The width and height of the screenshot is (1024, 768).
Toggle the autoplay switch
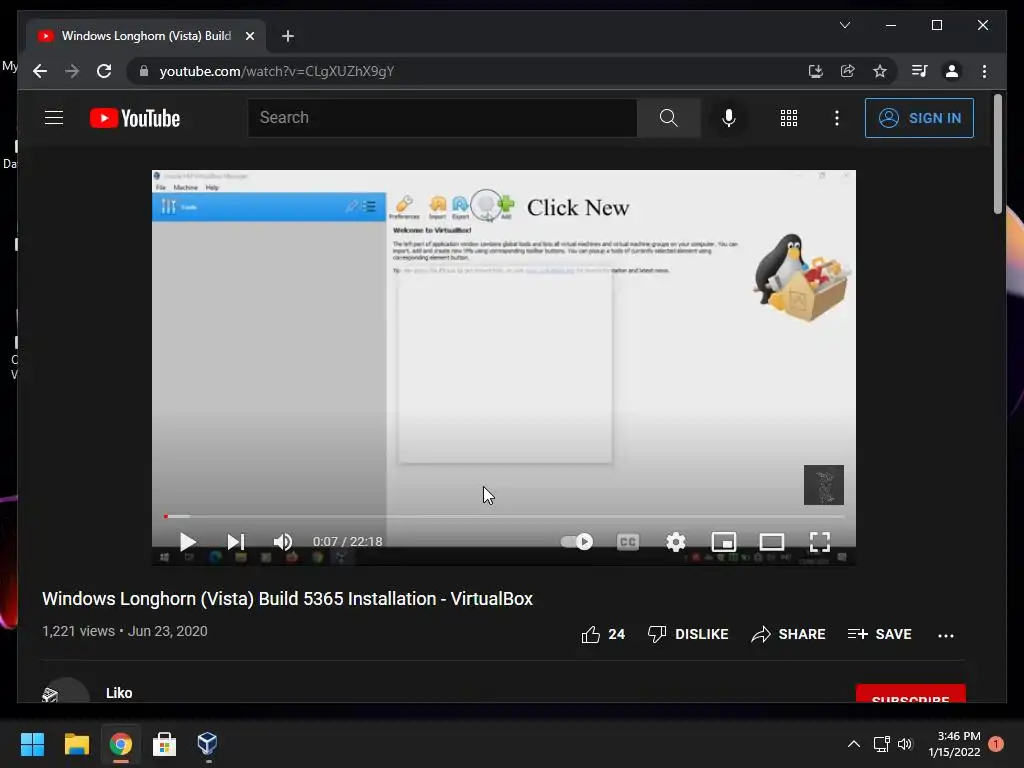coord(577,541)
